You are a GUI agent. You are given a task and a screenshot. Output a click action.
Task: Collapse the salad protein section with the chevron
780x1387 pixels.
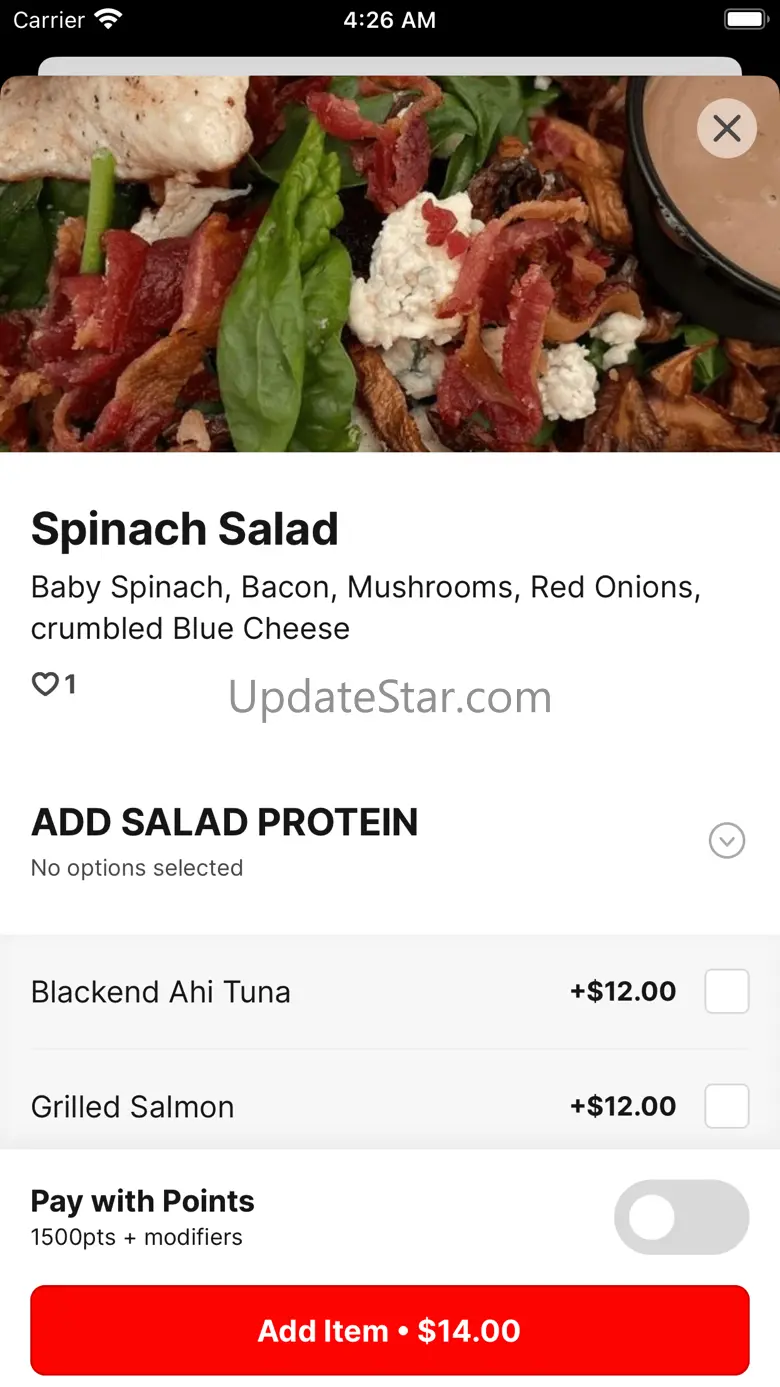pos(727,841)
